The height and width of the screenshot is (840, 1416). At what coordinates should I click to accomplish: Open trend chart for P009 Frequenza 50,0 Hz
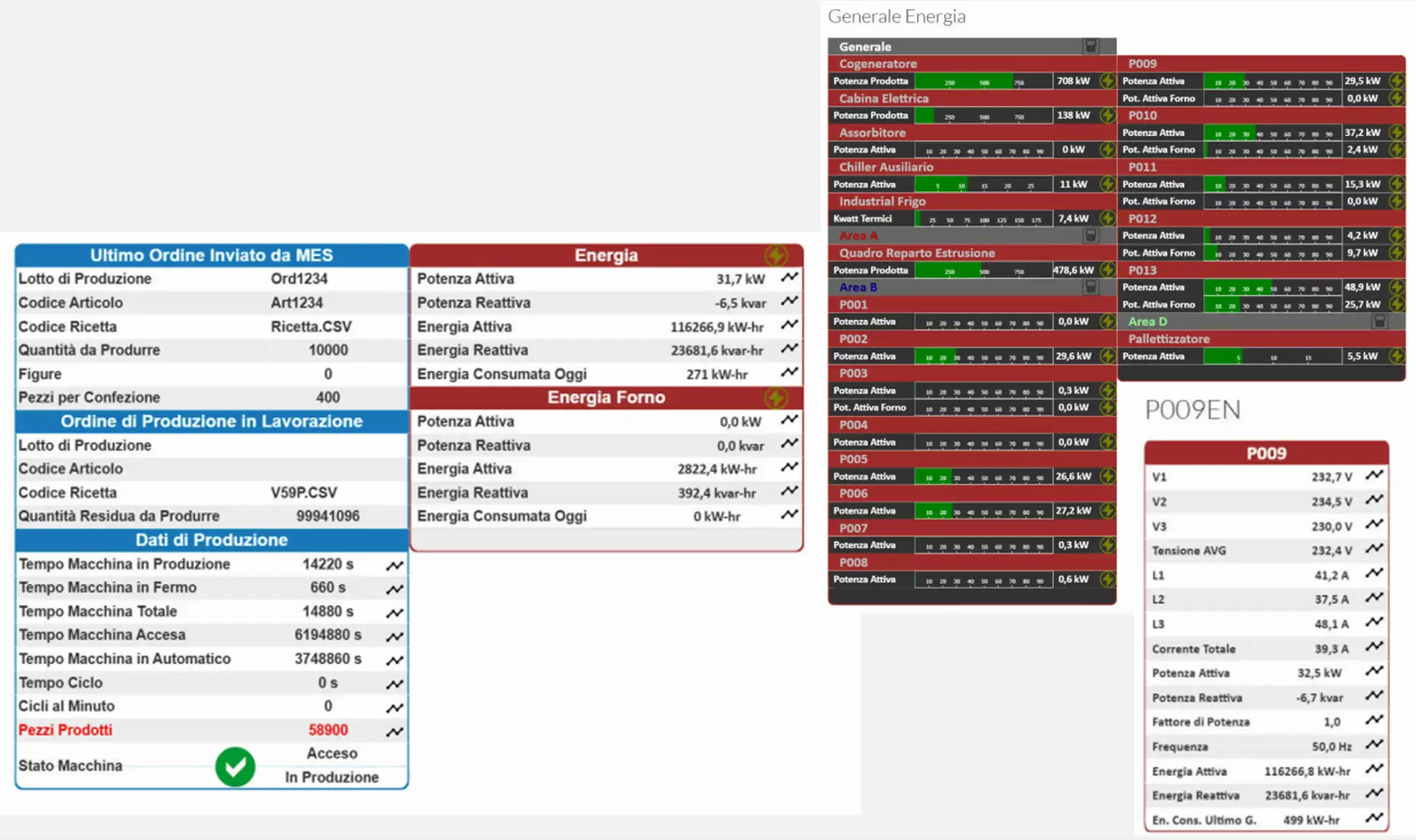[1374, 744]
